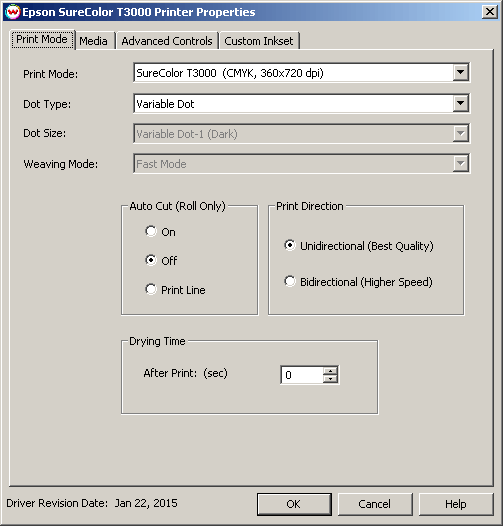This screenshot has width=503, height=526.
Task: Expand the Dot Type dropdown arrow
Action: 460,103
